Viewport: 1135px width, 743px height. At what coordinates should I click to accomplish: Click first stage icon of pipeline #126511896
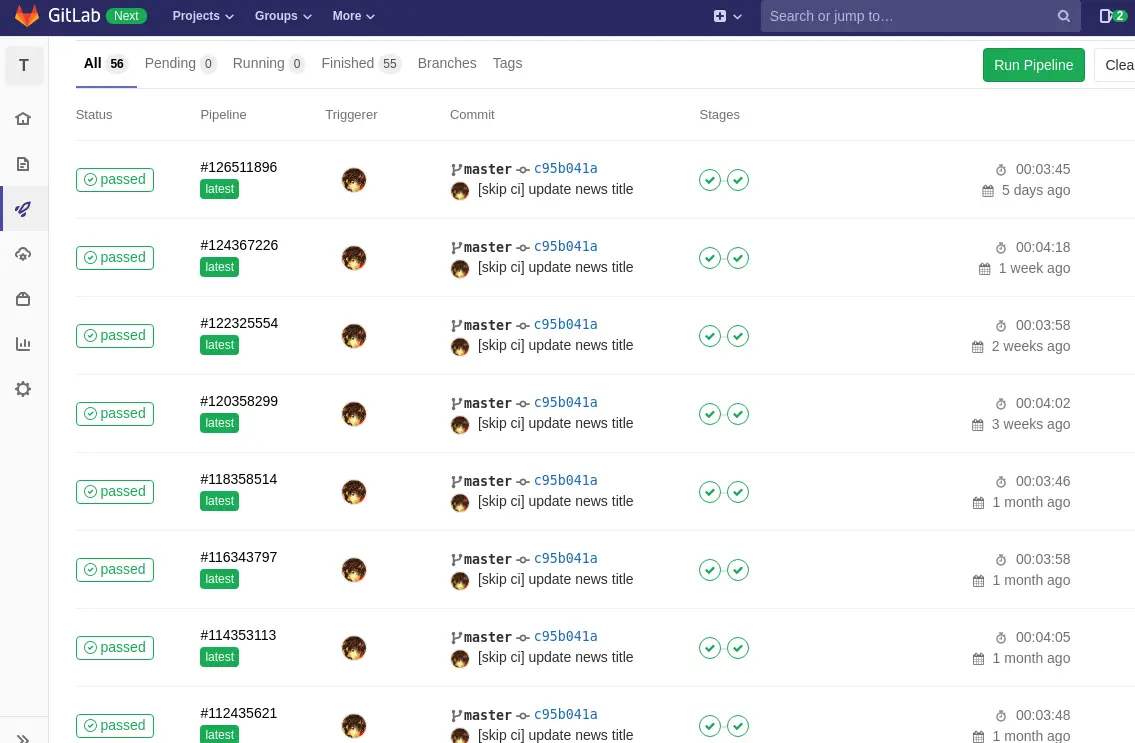(x=709, y=180)
